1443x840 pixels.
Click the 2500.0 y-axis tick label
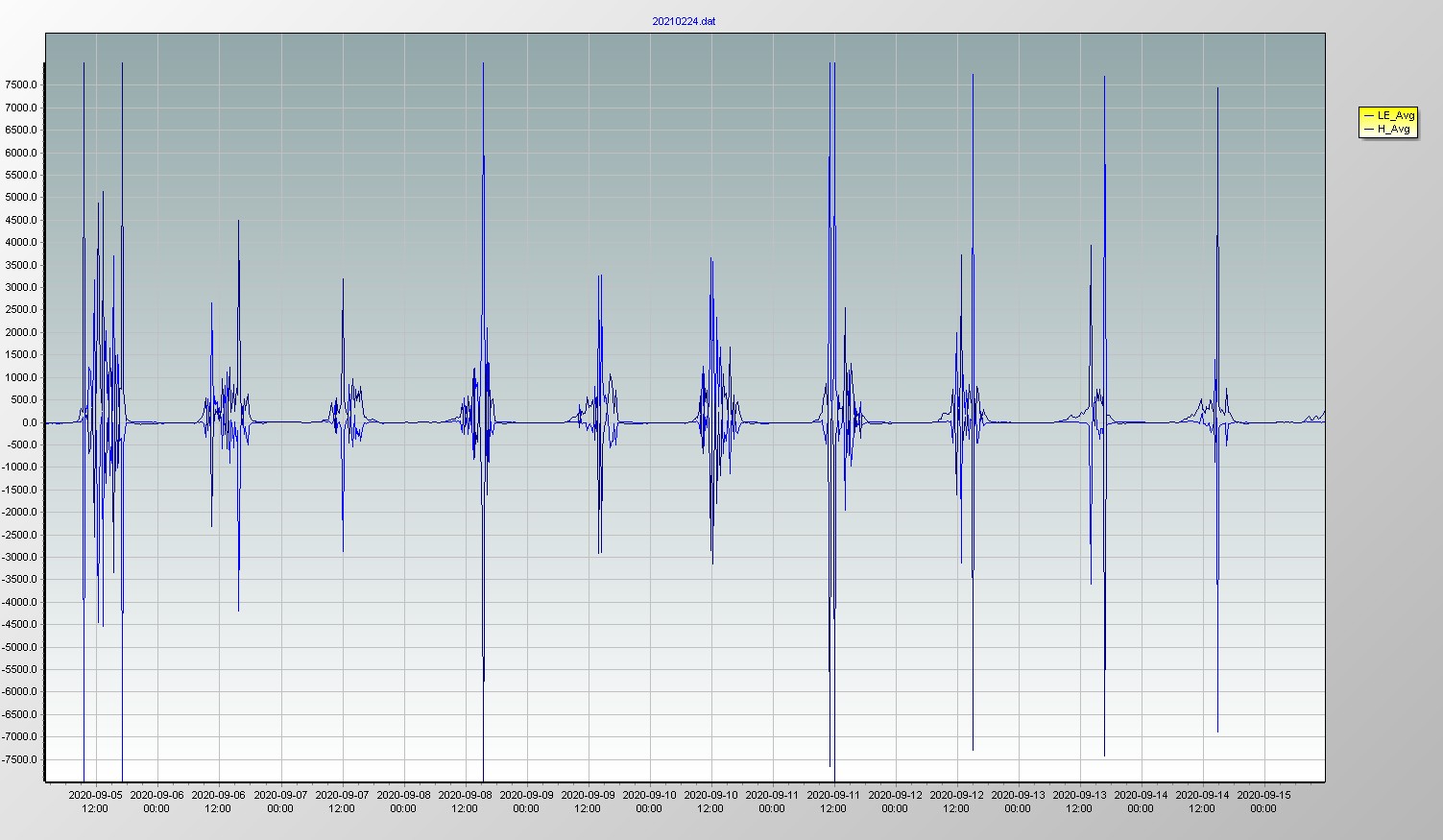[21, 309]
